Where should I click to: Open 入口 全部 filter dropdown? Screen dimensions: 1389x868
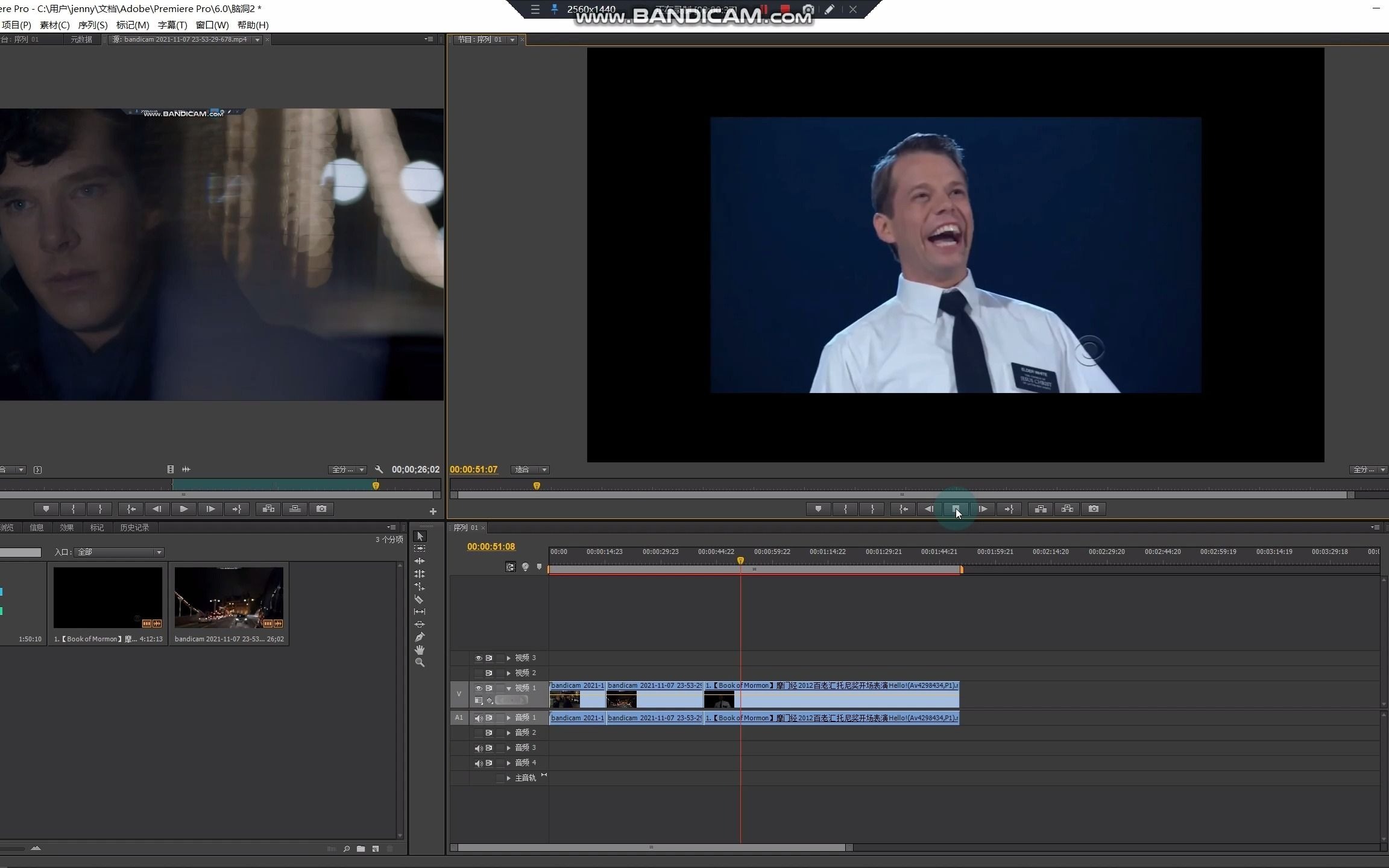tap(119, 552)
